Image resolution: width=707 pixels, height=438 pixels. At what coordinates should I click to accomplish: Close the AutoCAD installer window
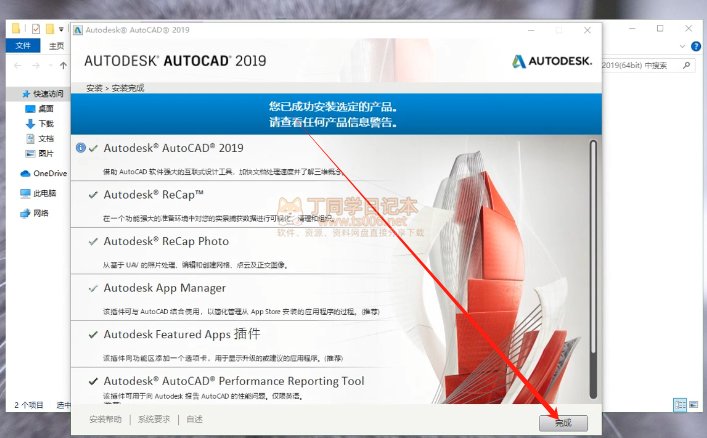click(x=587, y=30)
